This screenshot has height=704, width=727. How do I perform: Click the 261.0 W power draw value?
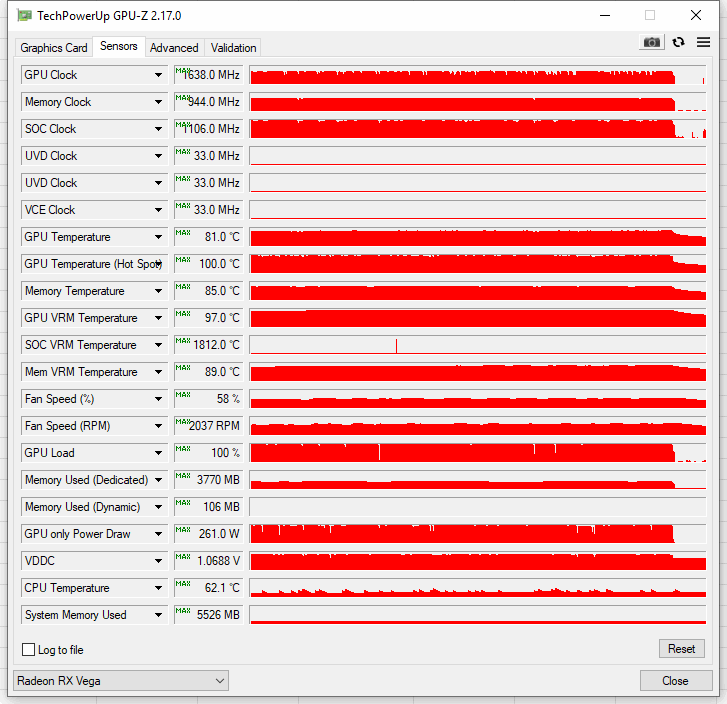pyautogui.click(x=209, y=534)
